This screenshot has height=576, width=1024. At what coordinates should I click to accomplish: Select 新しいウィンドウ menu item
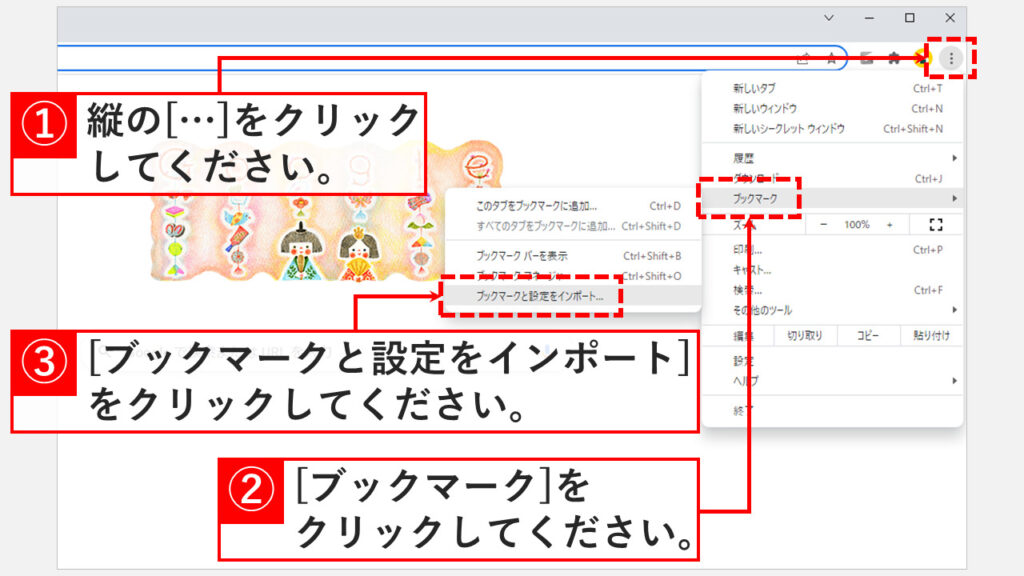[832, 108]
